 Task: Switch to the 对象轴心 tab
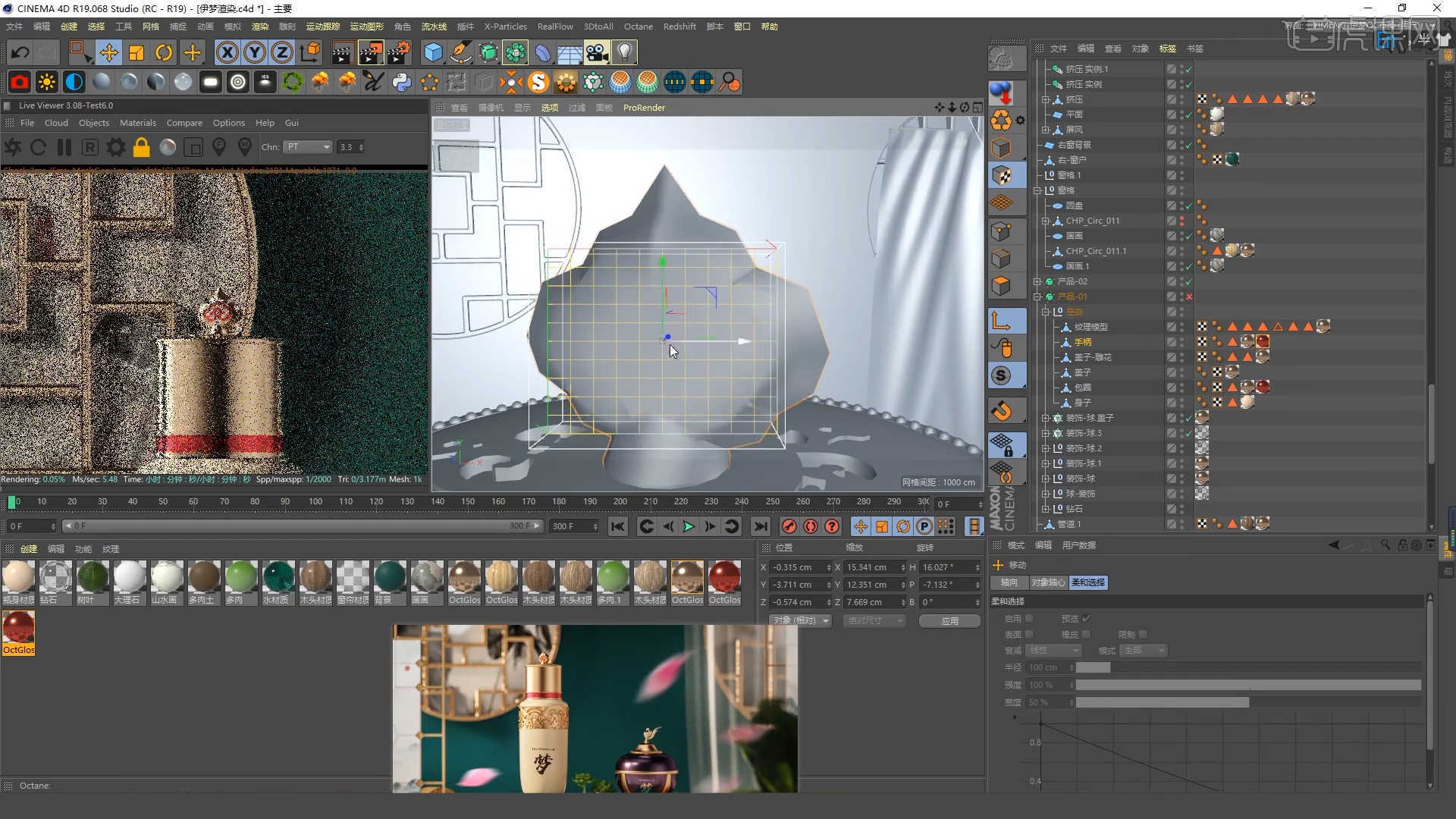coord(1048,582)
